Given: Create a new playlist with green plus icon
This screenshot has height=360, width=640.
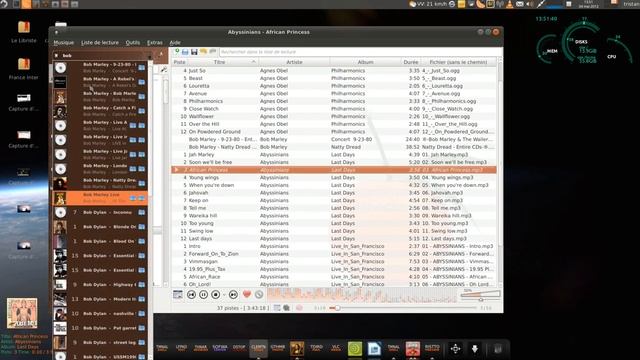Looking at the screenshot, I should (x=177, y=51).
